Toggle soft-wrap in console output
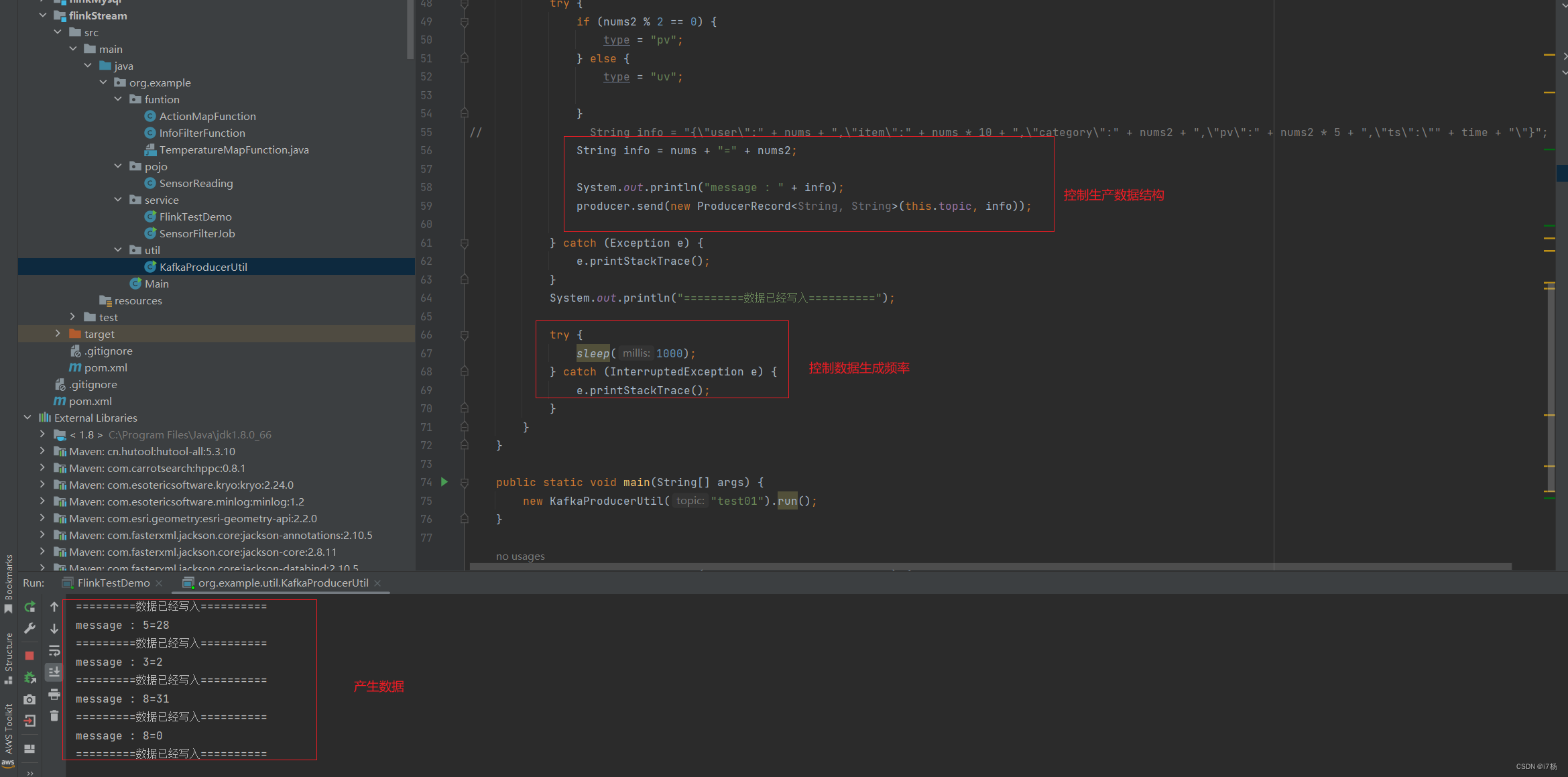Screen dimensions: 1568x777 (54, 650)
